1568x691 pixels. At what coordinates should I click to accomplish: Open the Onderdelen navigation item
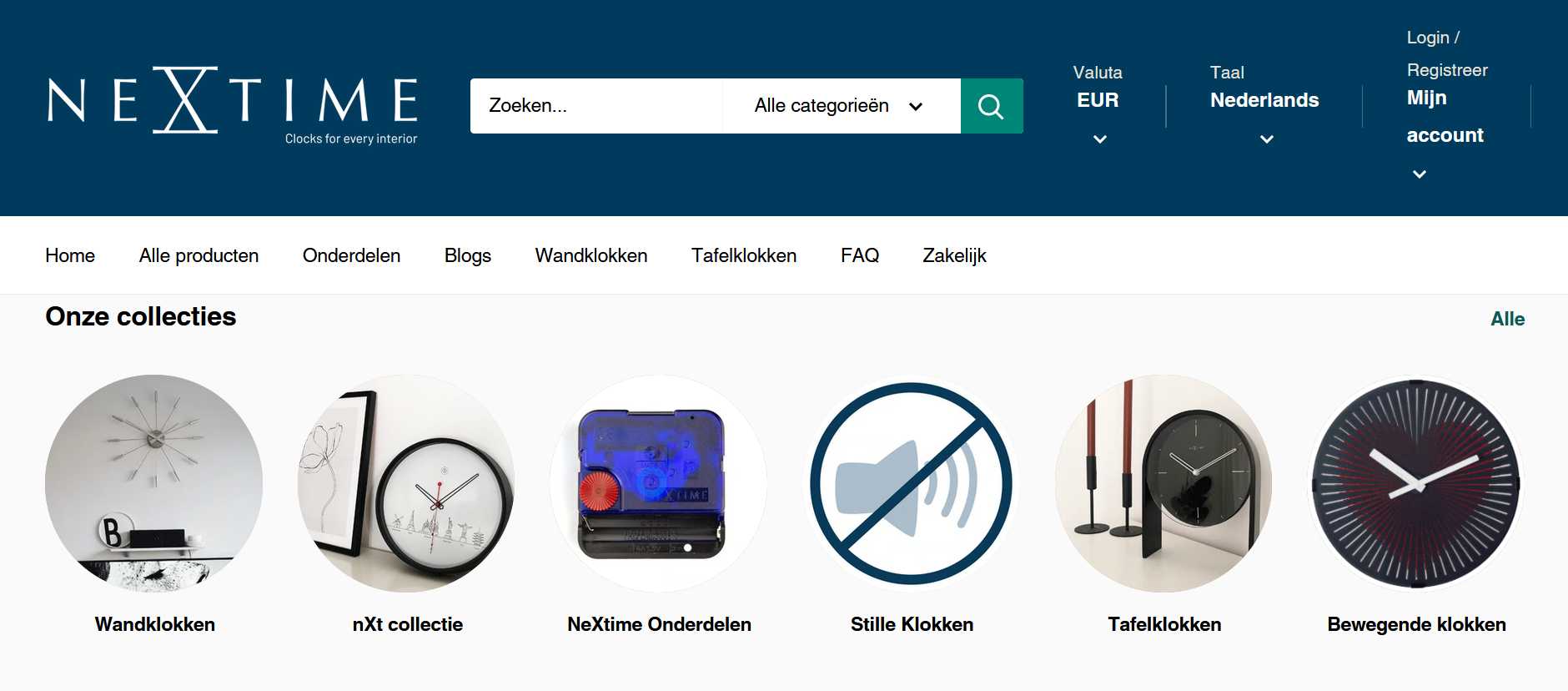tap(351, 255)
